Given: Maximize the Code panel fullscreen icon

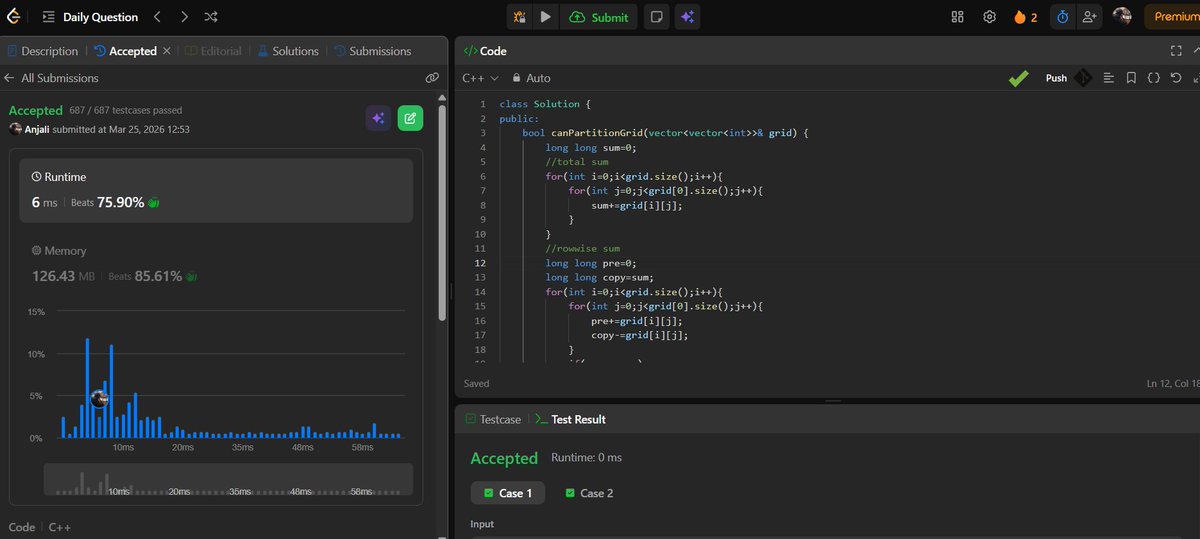Looking at the screenshot, I should tap(1176, 51).
